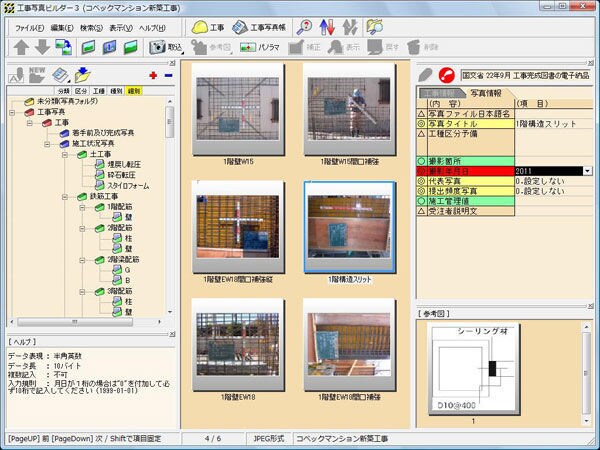600x450 pixels.
Task: Click the folder search icon
Action: pos(374,27)
